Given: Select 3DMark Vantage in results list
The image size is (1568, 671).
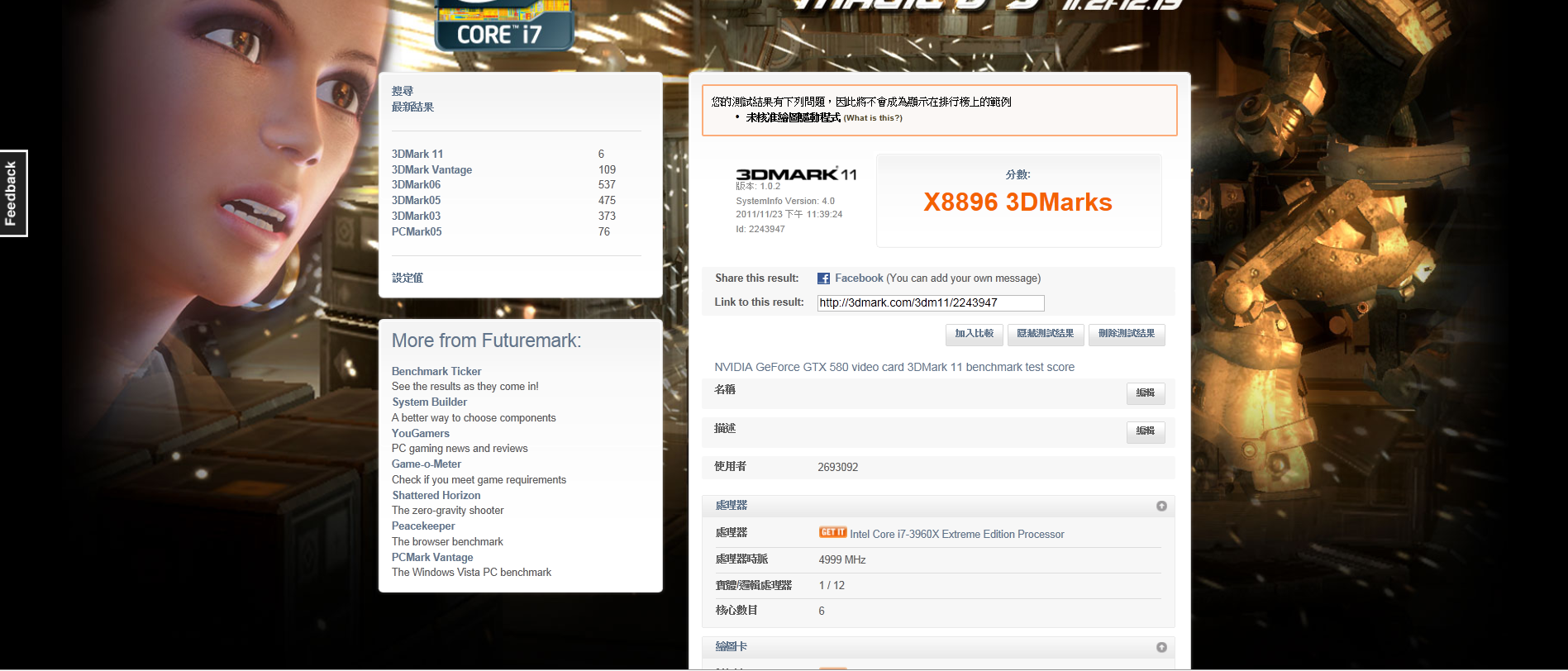Looking at the screenshot, I should (431, 169).
